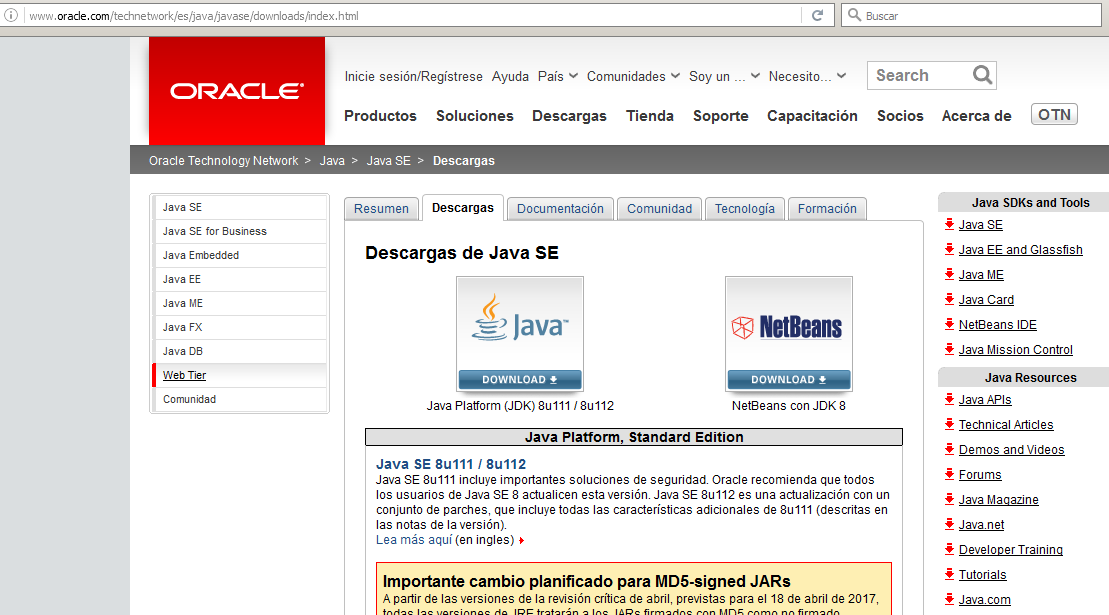This screenshot has width=1109, height=615.
Task: Click the Lea más aquí link
Action: point(414,540)
